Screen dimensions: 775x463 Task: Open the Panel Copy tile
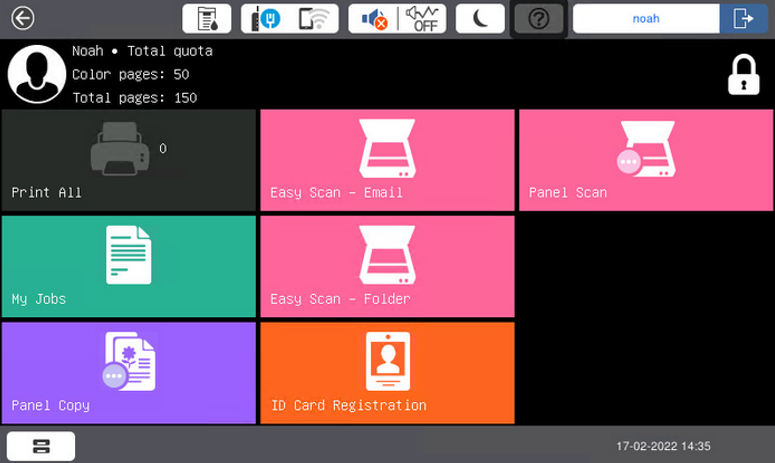129,373
